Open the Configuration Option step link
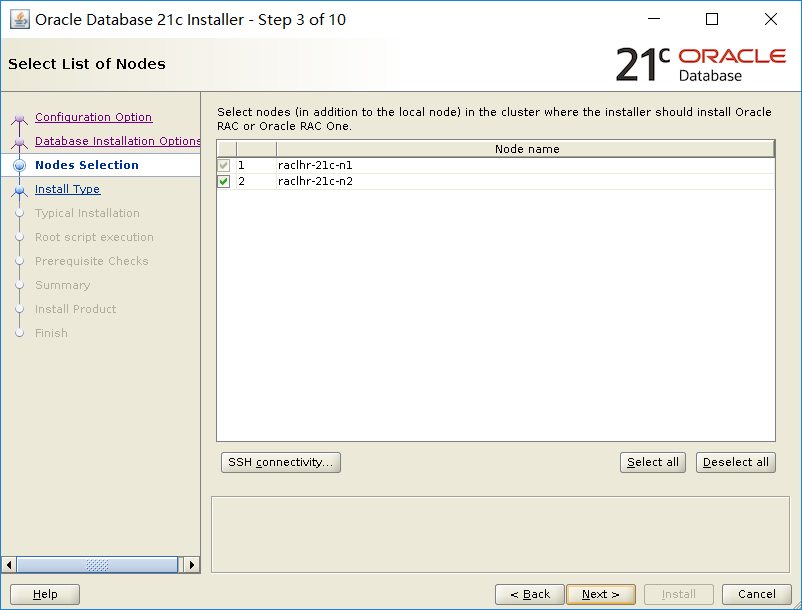 94,117
